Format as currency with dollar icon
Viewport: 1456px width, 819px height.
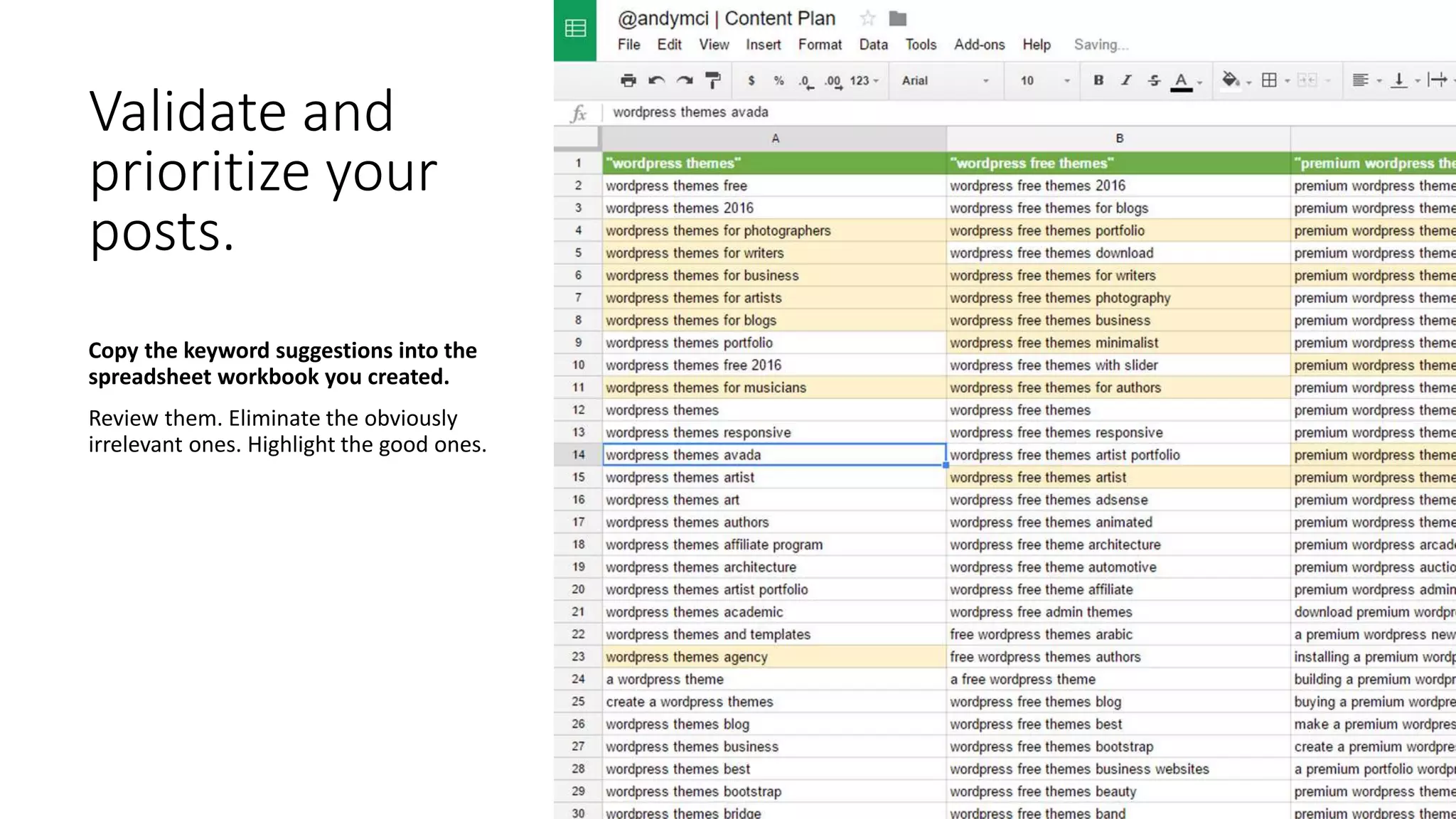[x=751, y=80]
